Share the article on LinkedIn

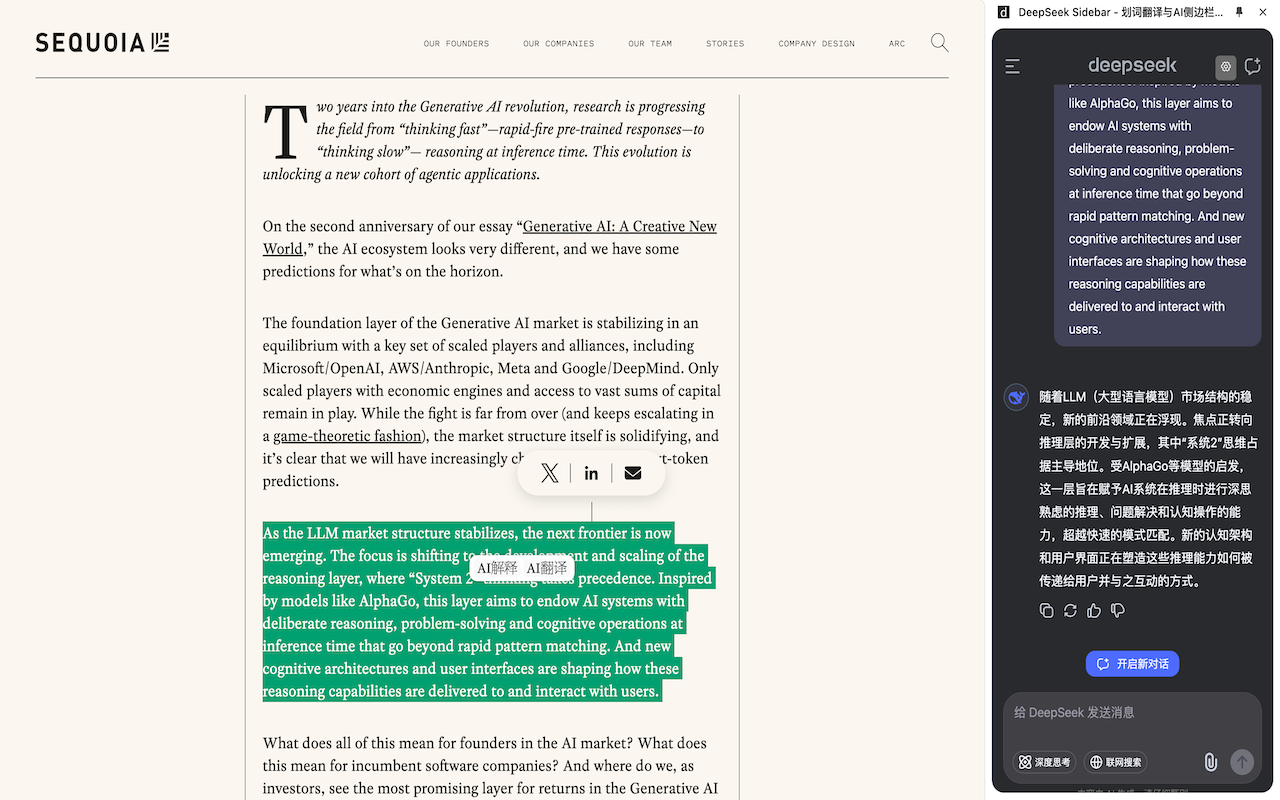click(x=591, y=473)
